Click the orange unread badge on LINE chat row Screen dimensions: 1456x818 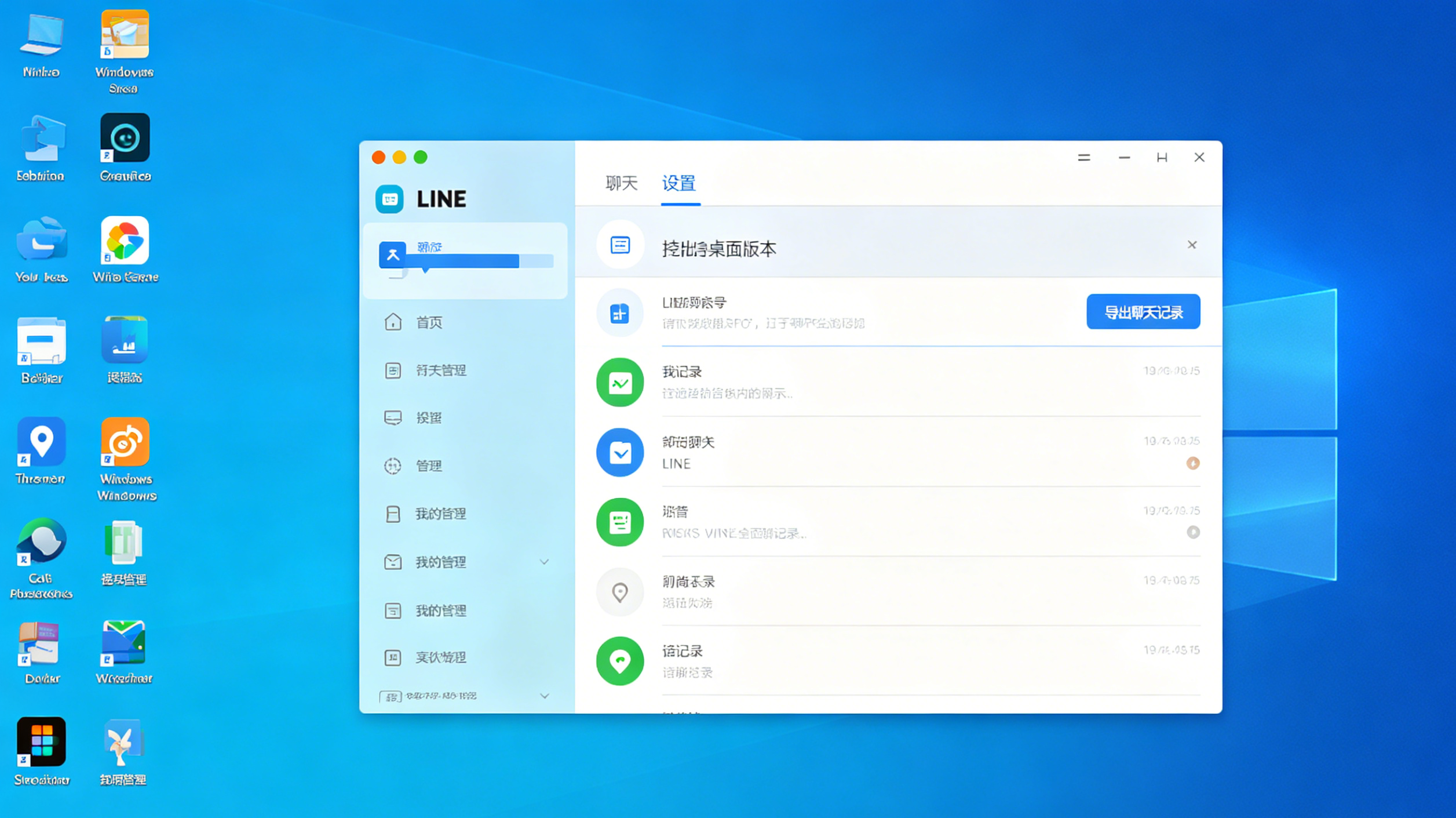pos(1192,463)
